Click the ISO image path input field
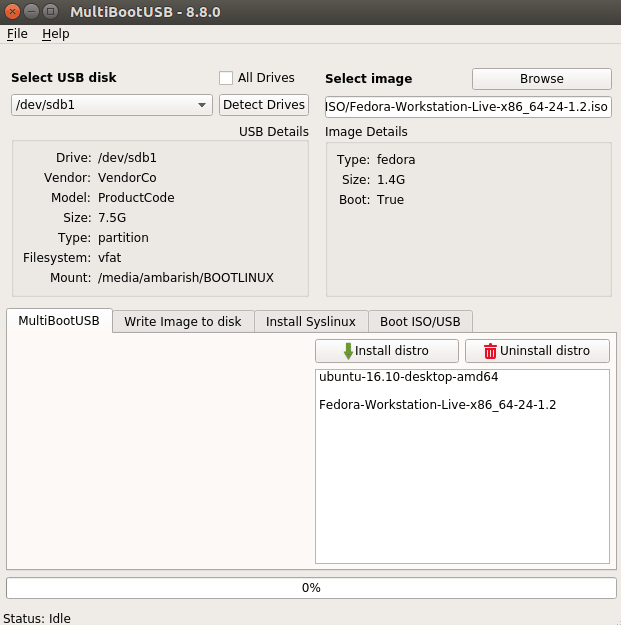Image resolution: width=621 pixels, height=625 pixels. click(x=467, y=107)
